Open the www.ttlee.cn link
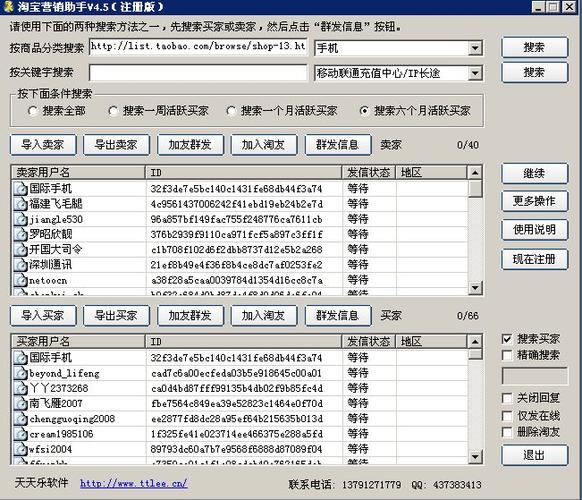582x500 pixels. [x=134, y=483]
